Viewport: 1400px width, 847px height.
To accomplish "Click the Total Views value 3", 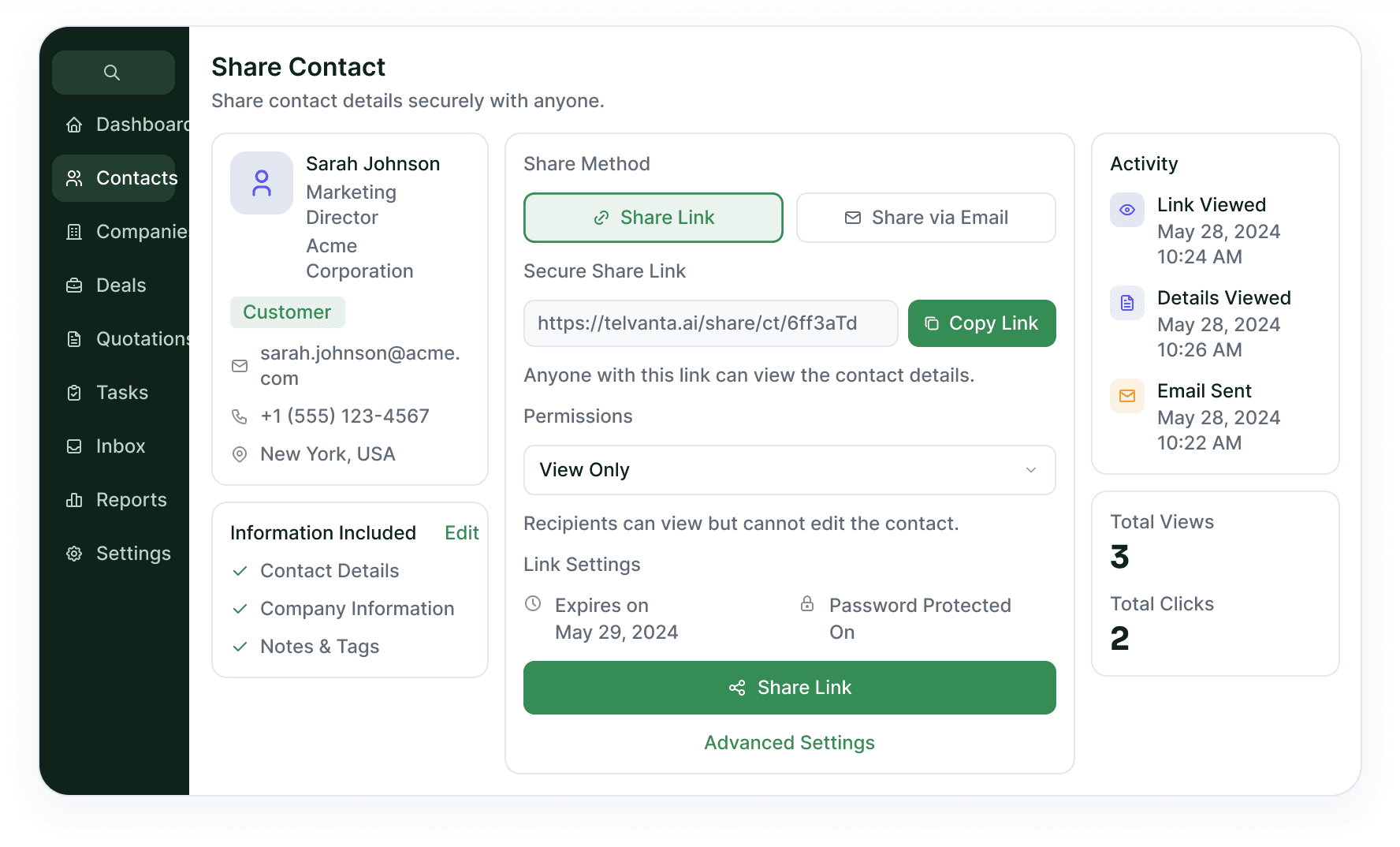I will 1119,557.
